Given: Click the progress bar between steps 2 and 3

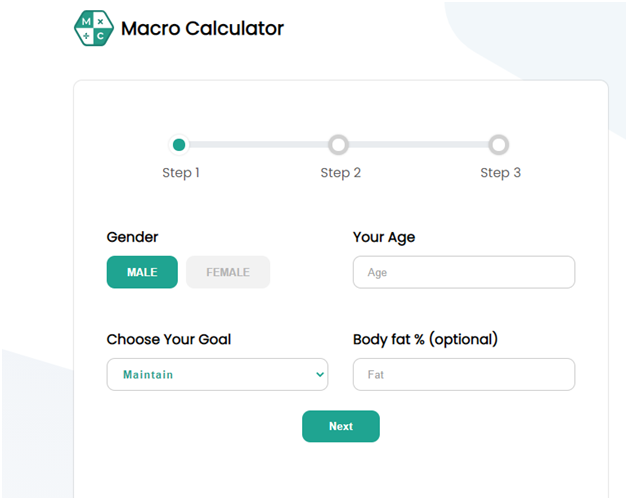Looking at the screenshot, I should click(x=419, y=145).
